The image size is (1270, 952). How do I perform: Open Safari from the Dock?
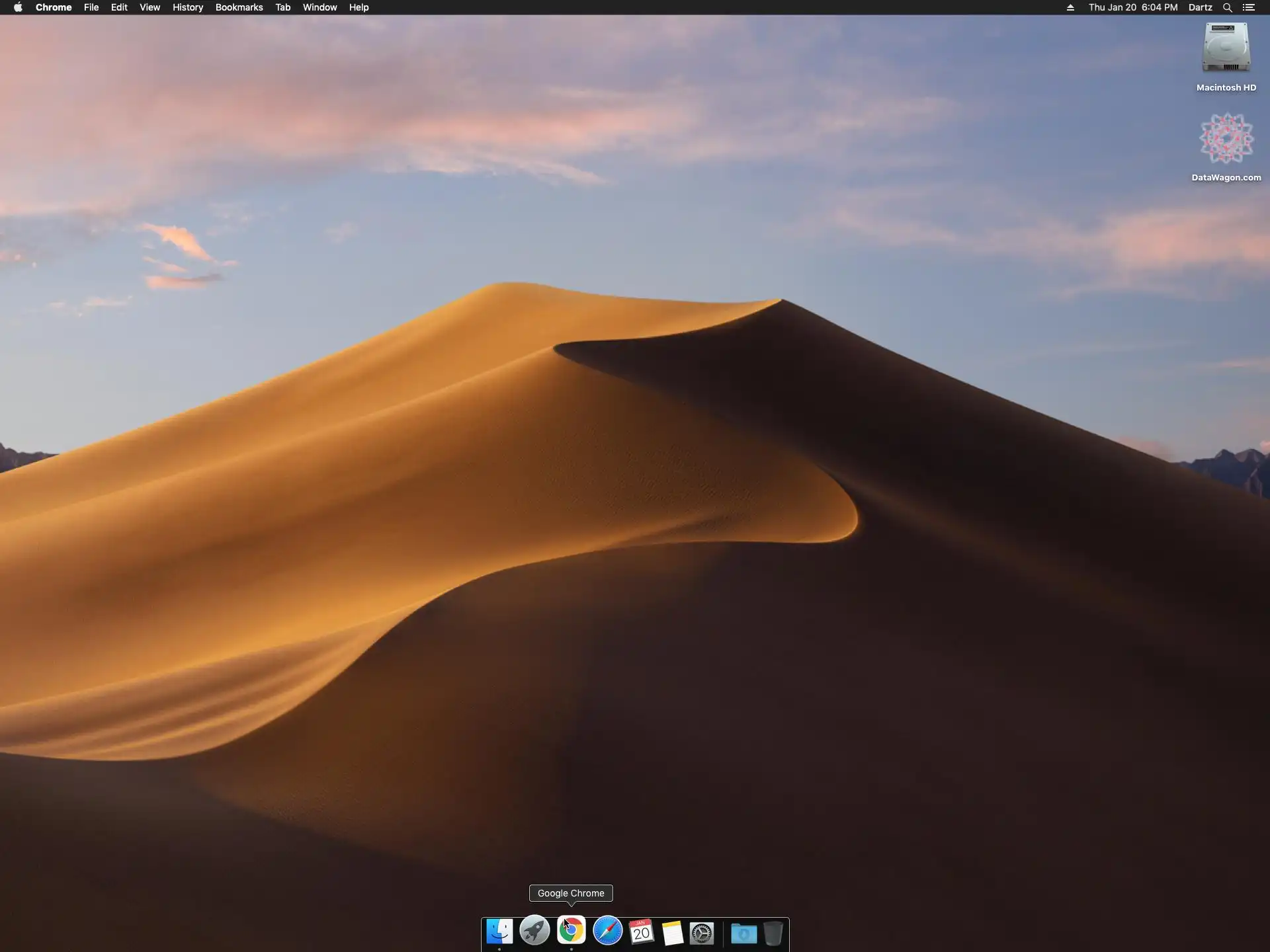click(x=607, y=932)
